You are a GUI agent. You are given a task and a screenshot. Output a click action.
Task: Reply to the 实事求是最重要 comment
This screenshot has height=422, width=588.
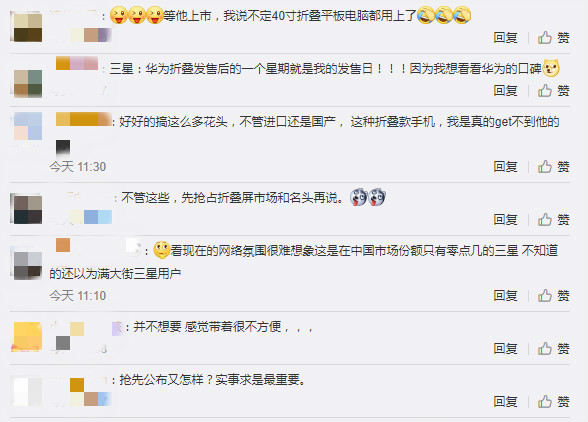pos(505,401)
